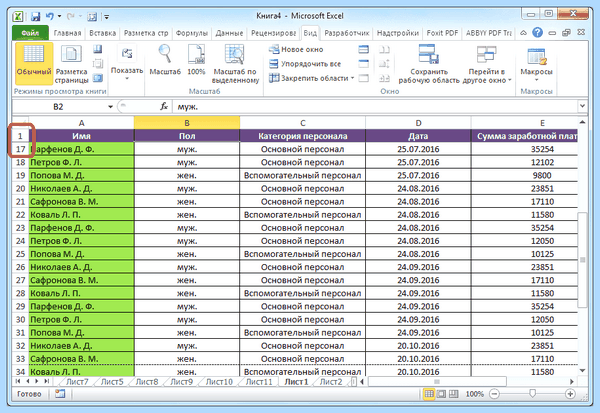
Task: Toggle Normal view button in status bar
Action: pyautogui.click(x=429, y=393)
